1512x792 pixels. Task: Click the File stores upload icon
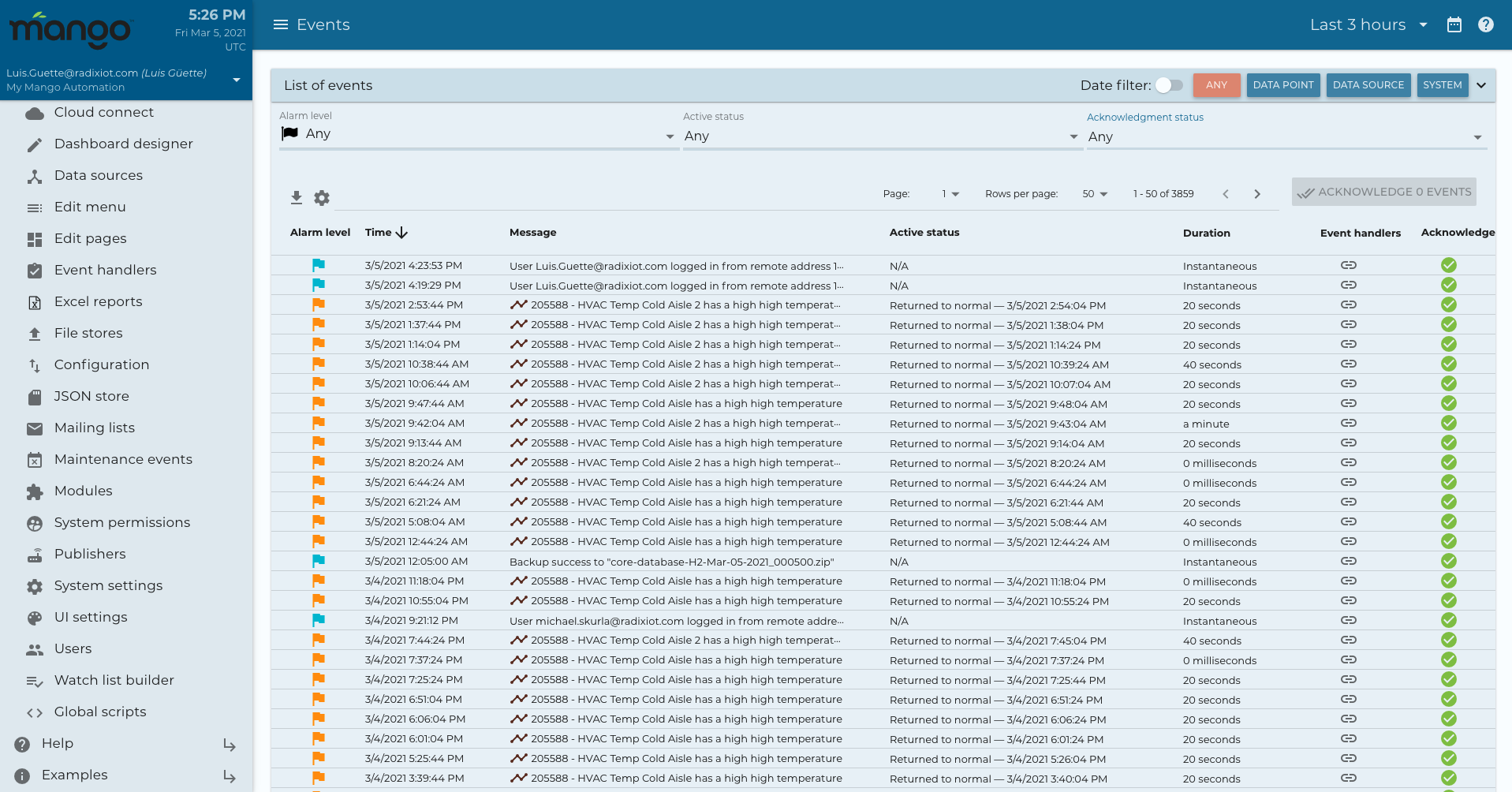(35, 334)
